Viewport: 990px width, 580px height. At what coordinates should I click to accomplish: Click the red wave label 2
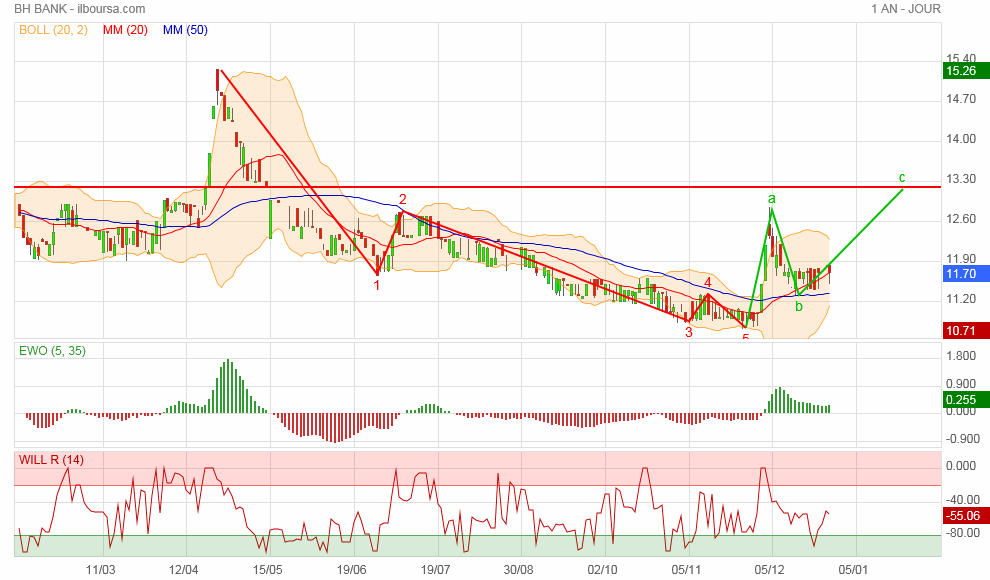403,200
